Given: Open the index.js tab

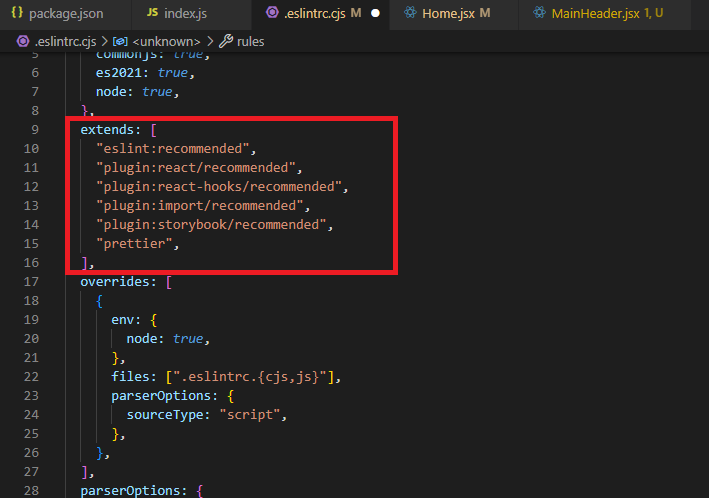Looking at the screenshot, I should [x=191, y=14].
